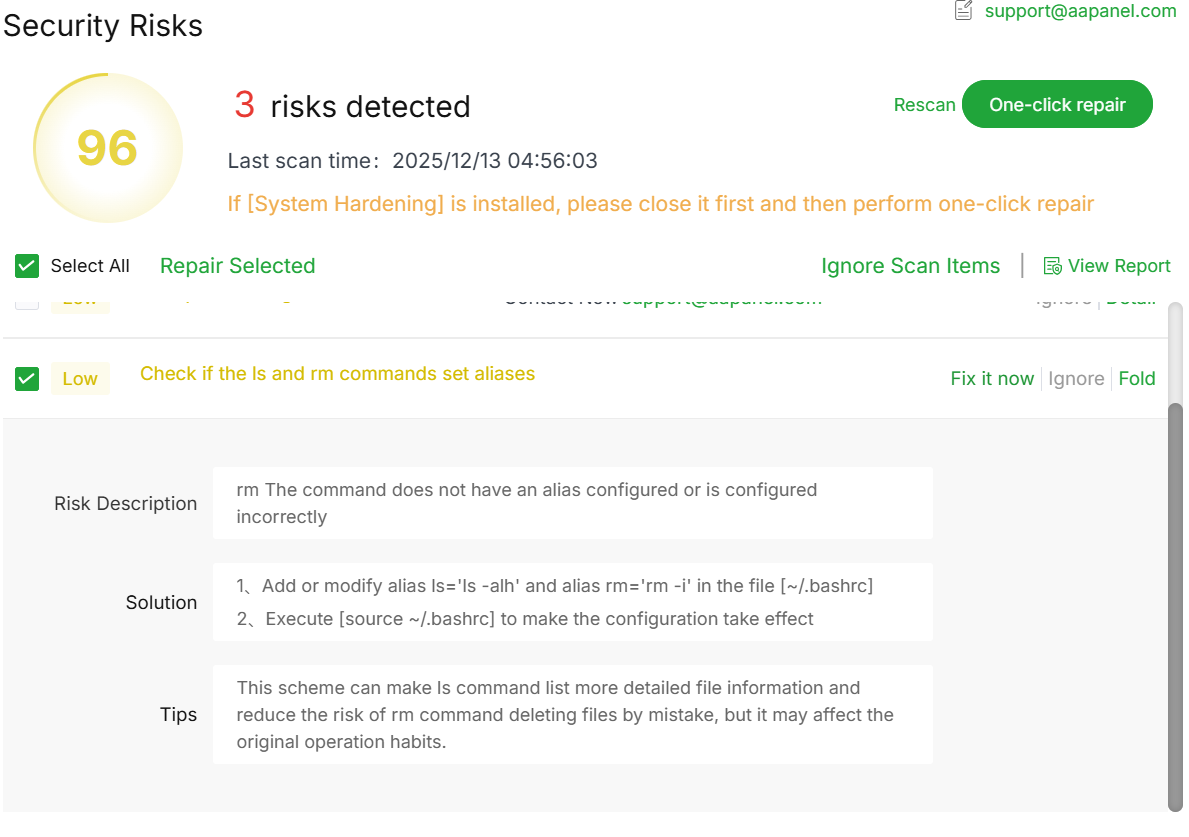1189x837 pixels.
Task: Click the 96 security score circle
Action: click(x=108, y=148)
